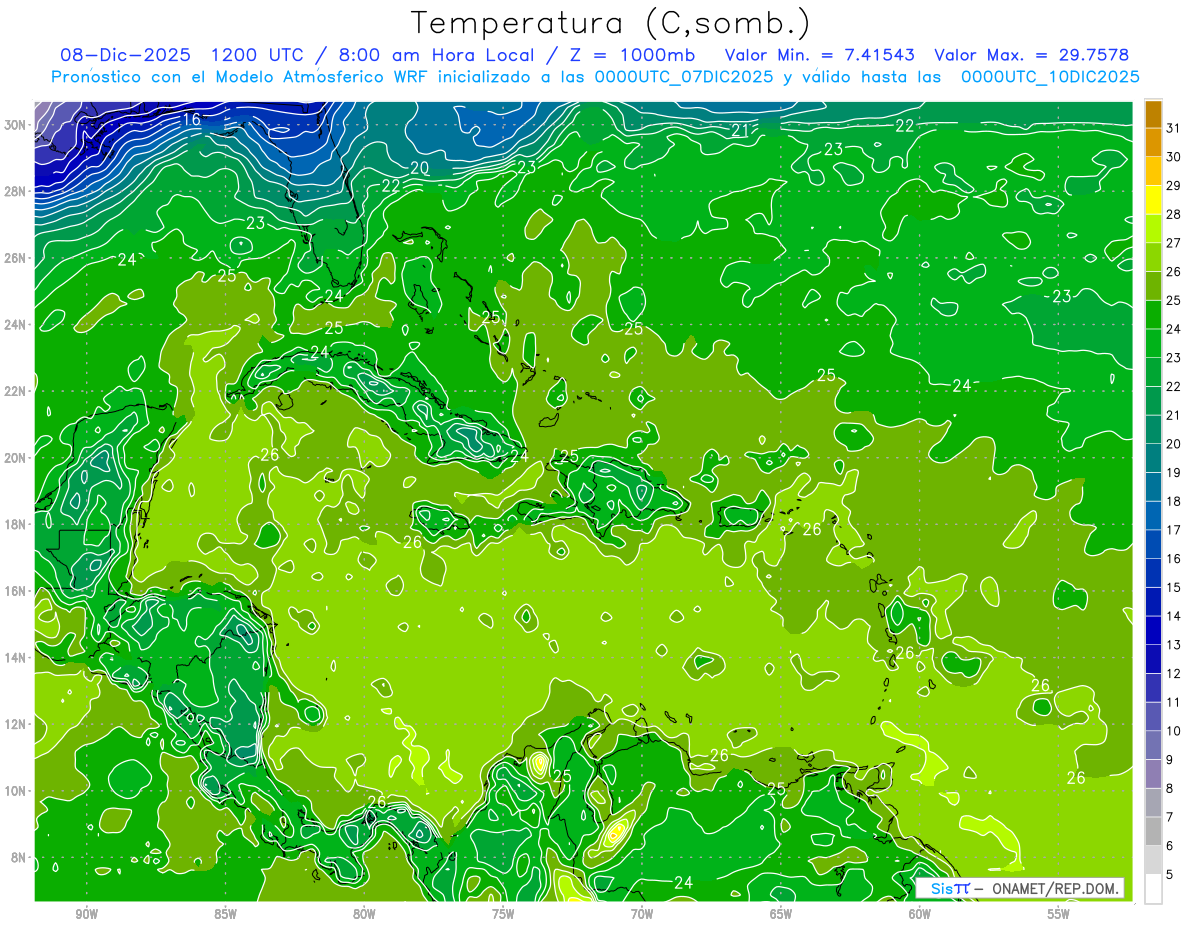
Task: Click the '8' label on color scale
Action: pyautogui.click(x=1170, y=789)
